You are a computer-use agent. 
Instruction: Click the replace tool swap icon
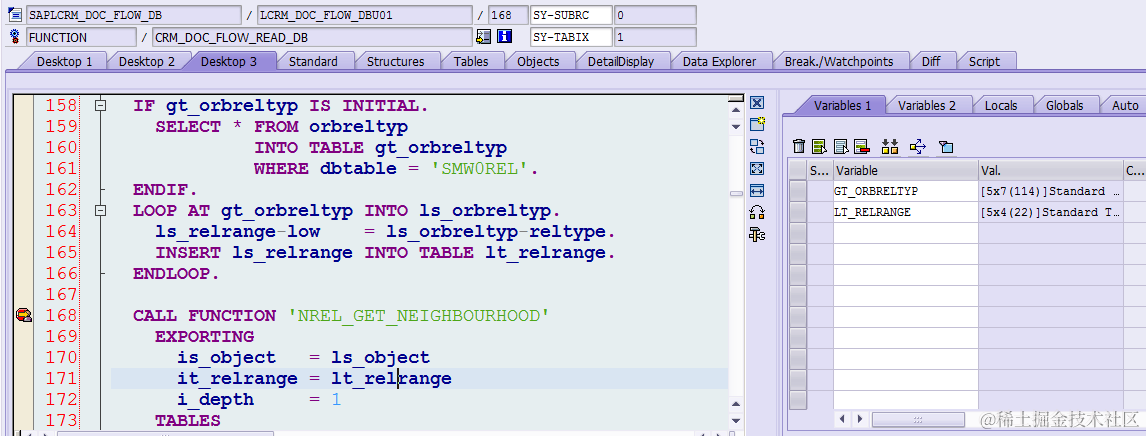(x=757, y=146)
